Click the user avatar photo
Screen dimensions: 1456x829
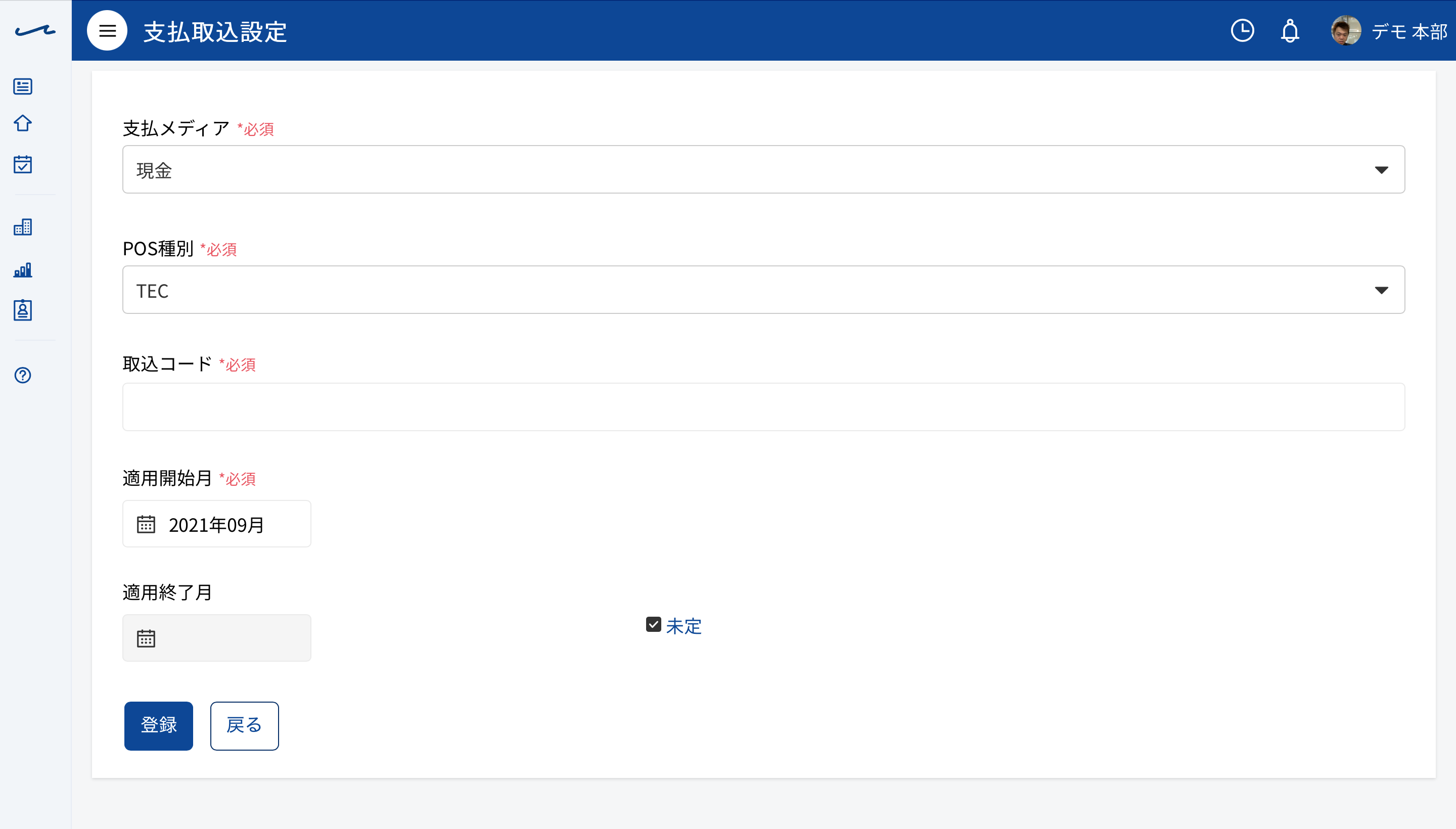(1345, 31)
